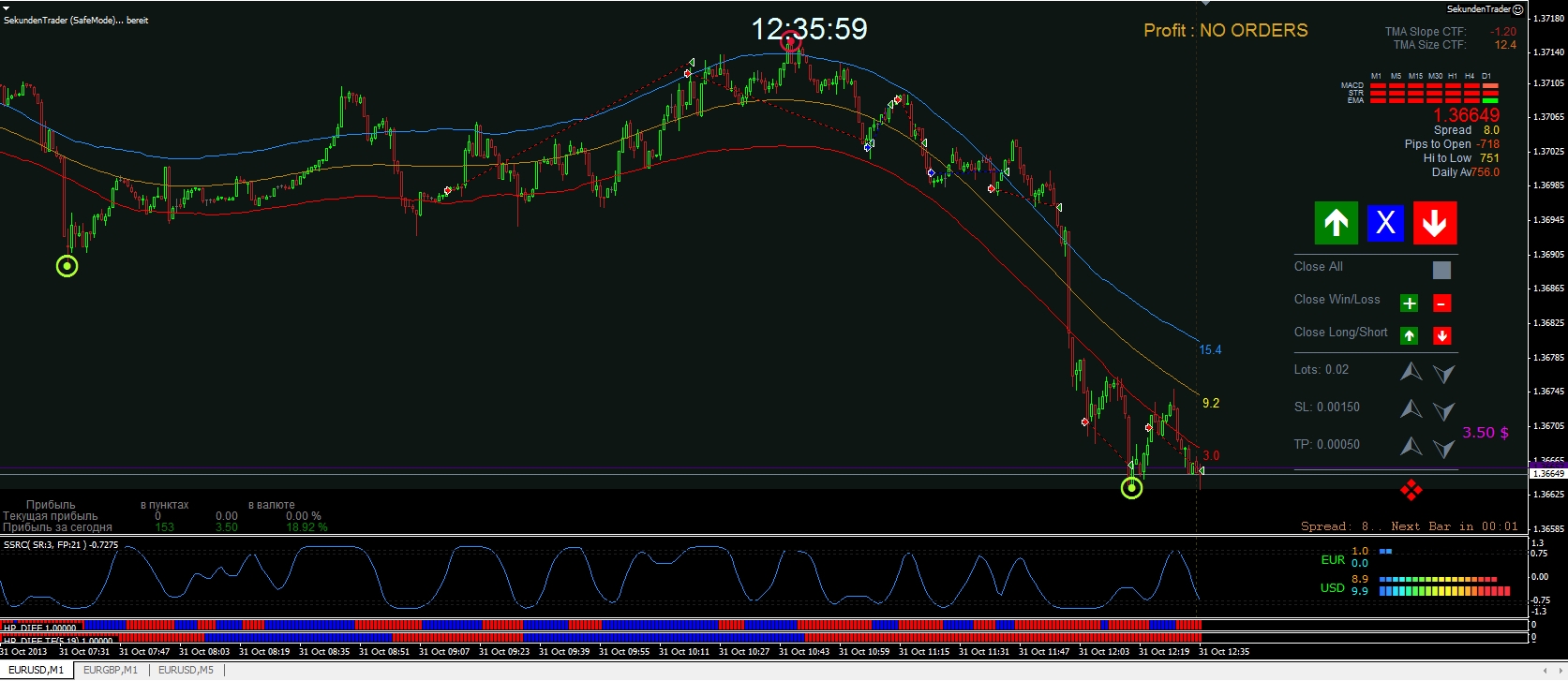
Task: Click the STR row label in the signal grid
Action: coord(1355,93)
